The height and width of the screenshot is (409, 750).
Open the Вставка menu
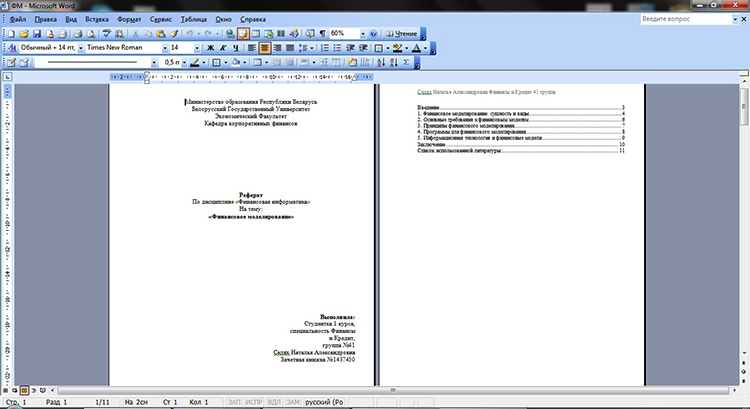97,19
